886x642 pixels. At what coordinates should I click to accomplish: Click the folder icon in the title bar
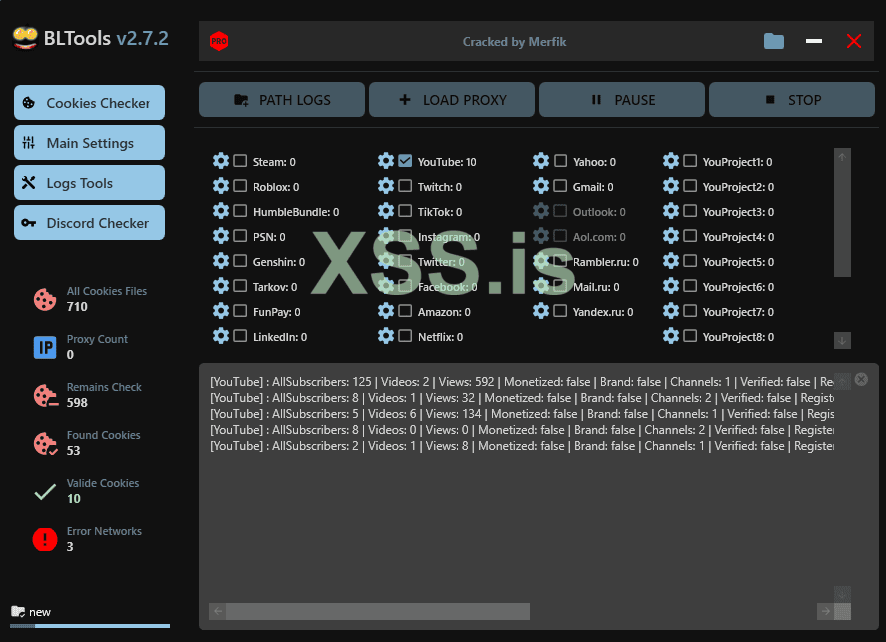coord(774,41)
